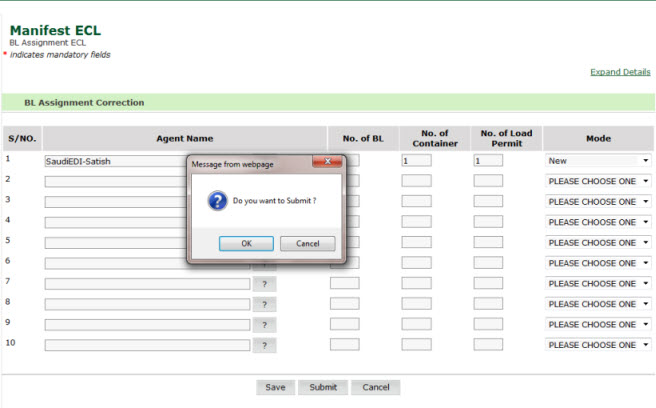Open agent lookup ? for row 10
This screenshot has width=656, height=408.
click(x=264, y=345)
